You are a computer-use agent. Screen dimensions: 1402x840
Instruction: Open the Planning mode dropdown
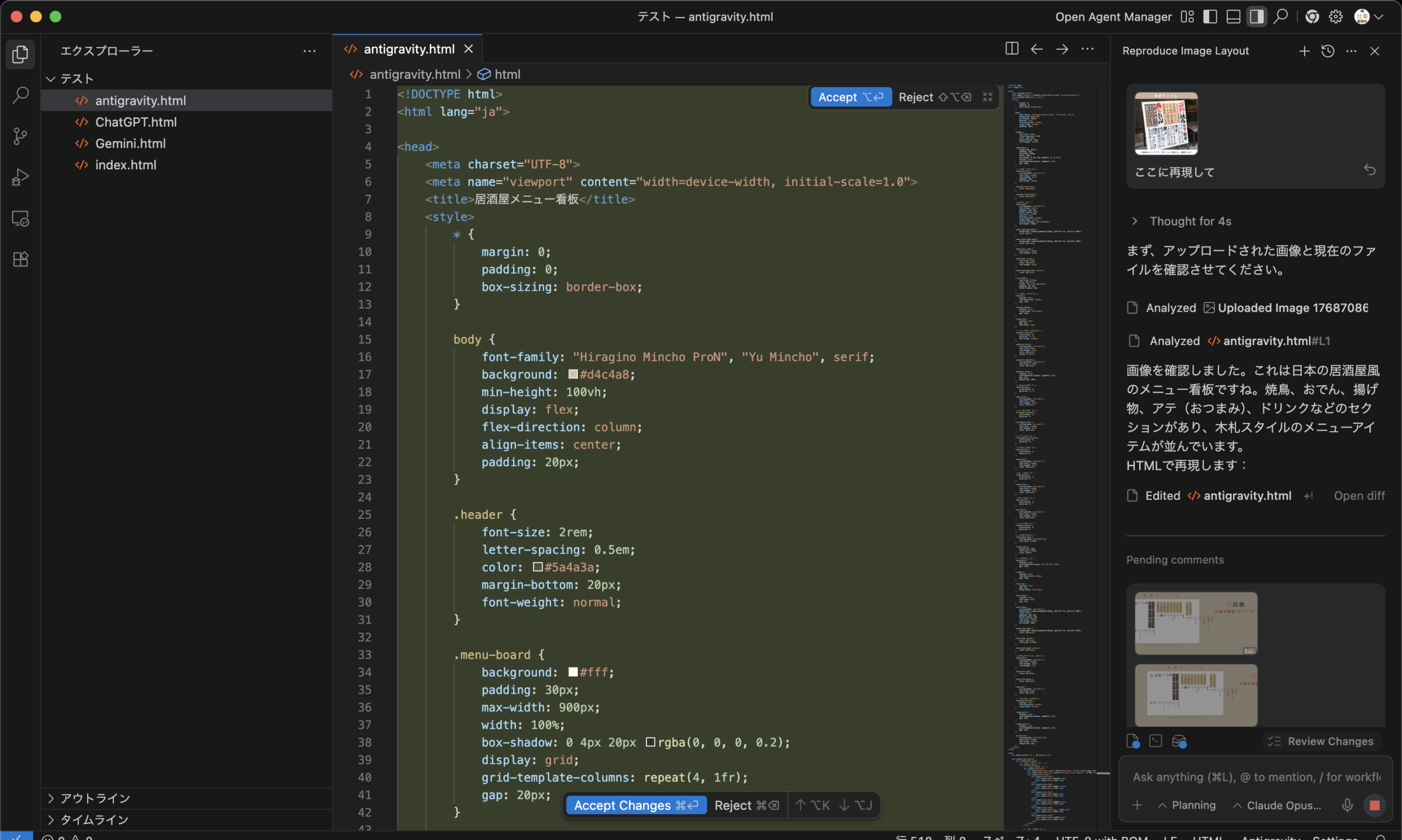1187,805
